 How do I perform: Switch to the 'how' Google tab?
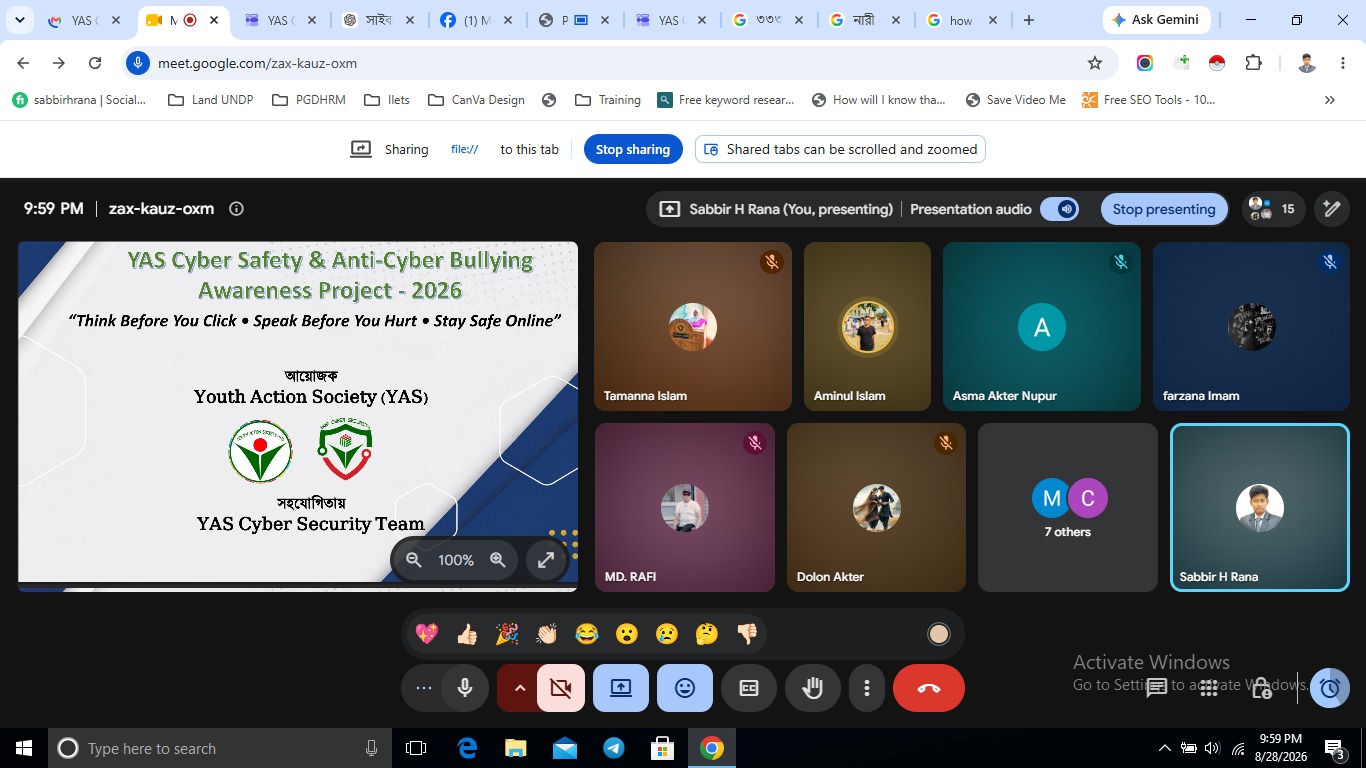tap(961, 20)
